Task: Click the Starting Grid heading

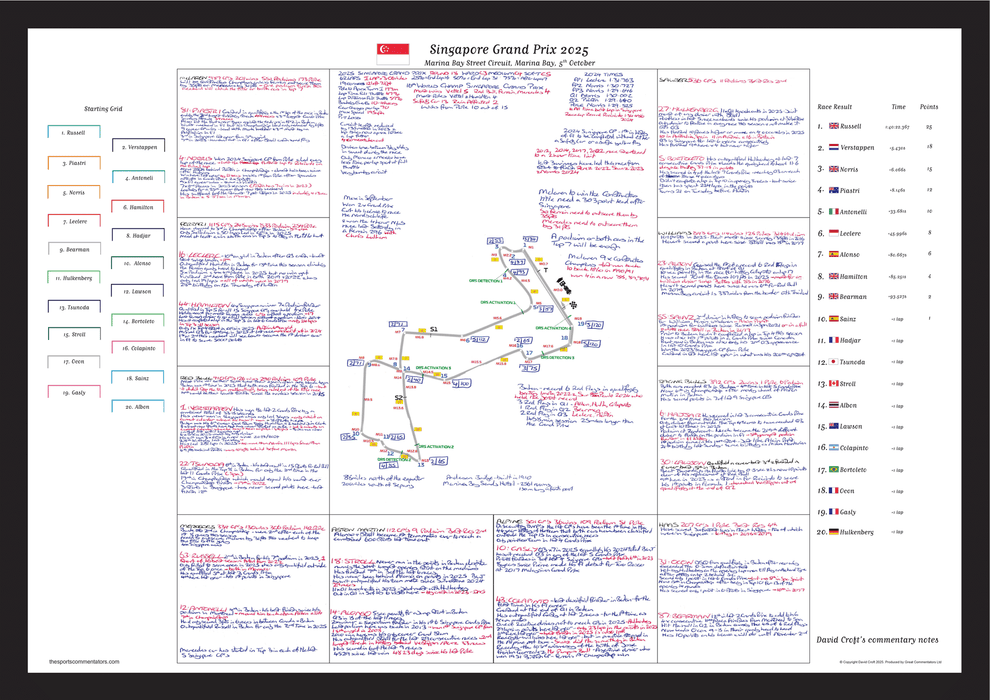Action: (x=103, y=107)
